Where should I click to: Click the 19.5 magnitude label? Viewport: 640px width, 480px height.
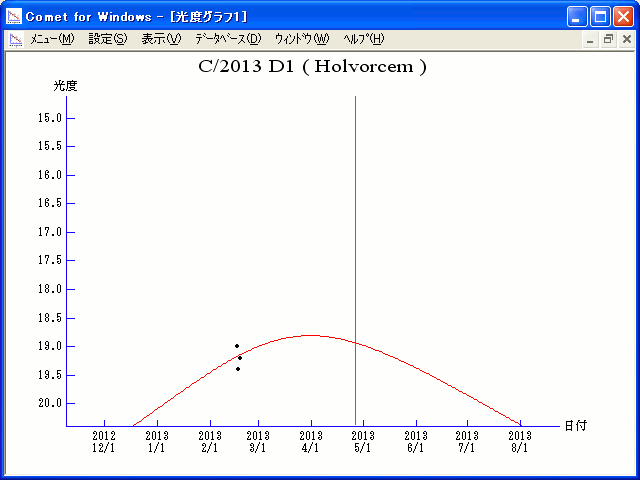[50, 375]
